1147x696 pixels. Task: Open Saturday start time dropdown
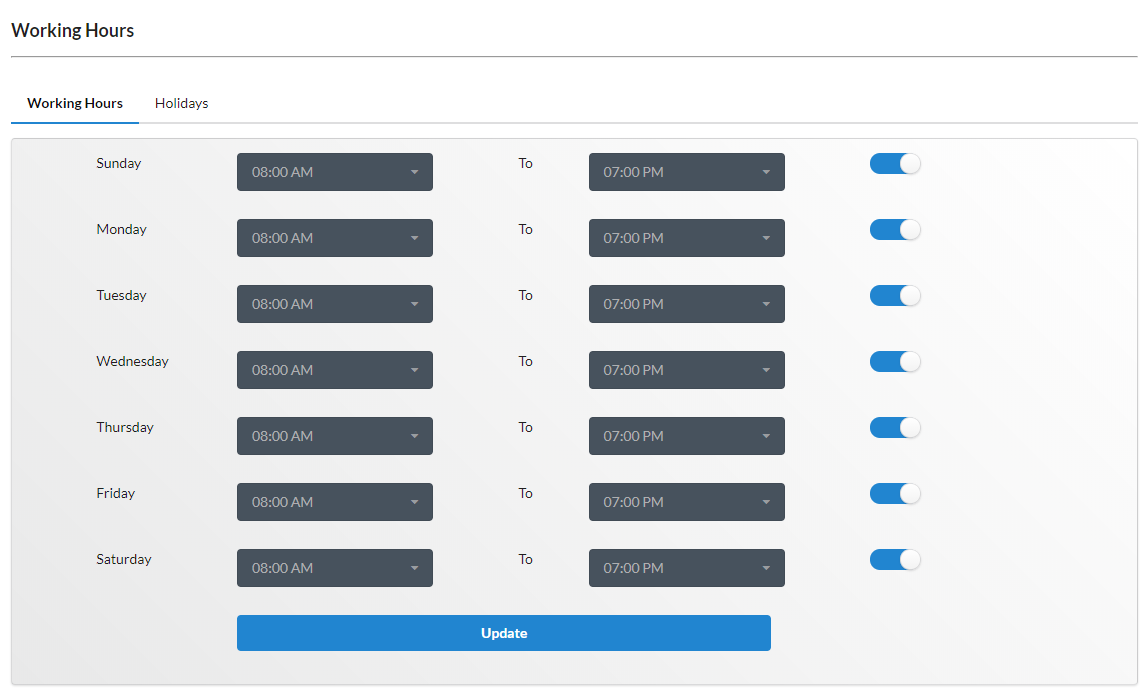click(334, 568)
